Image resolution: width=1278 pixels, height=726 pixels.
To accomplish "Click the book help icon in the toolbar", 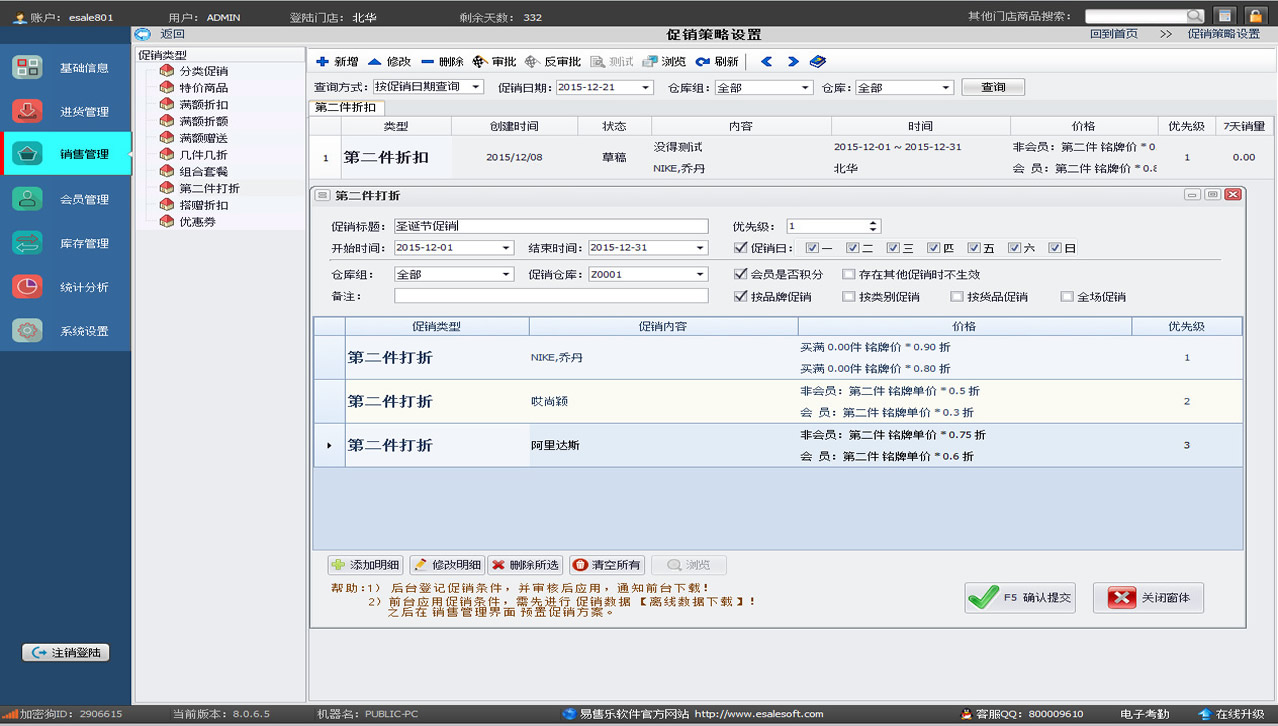I will pyautogui.click(x=818, y=62).
